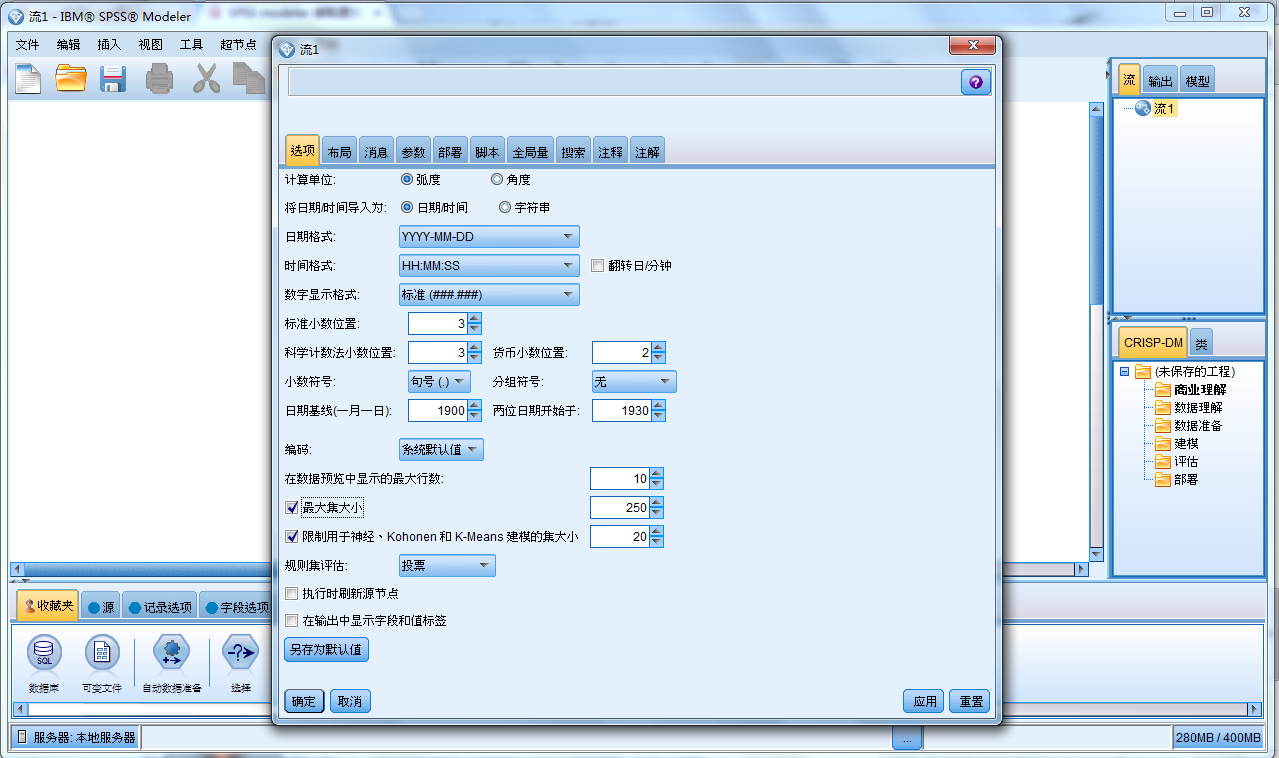Switch to 类 tab in project pane
Image resolution: width=1279 pixels, height=758 pixels.
pos(1201,343)
